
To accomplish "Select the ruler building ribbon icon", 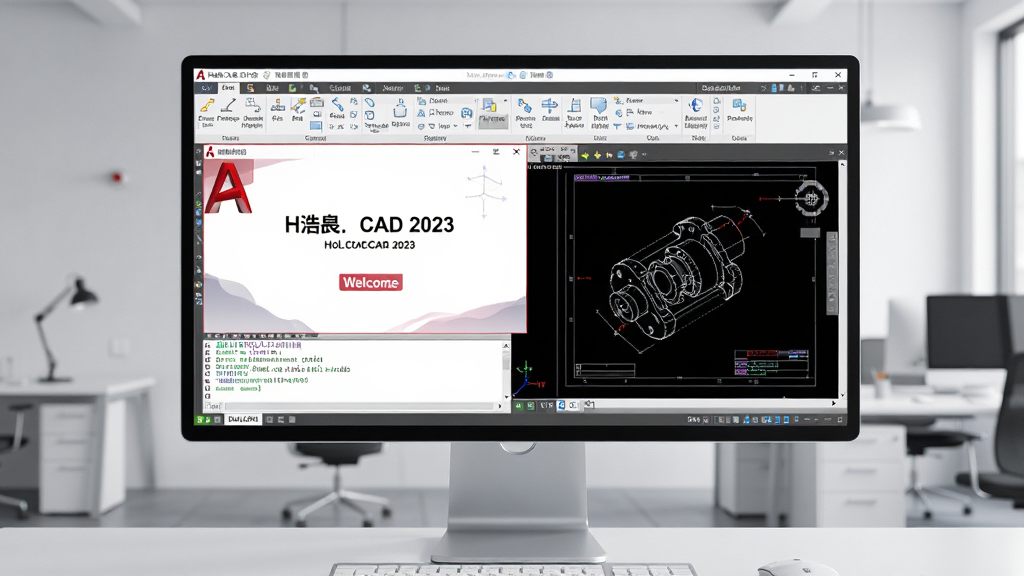I will [x=575, y=105].
